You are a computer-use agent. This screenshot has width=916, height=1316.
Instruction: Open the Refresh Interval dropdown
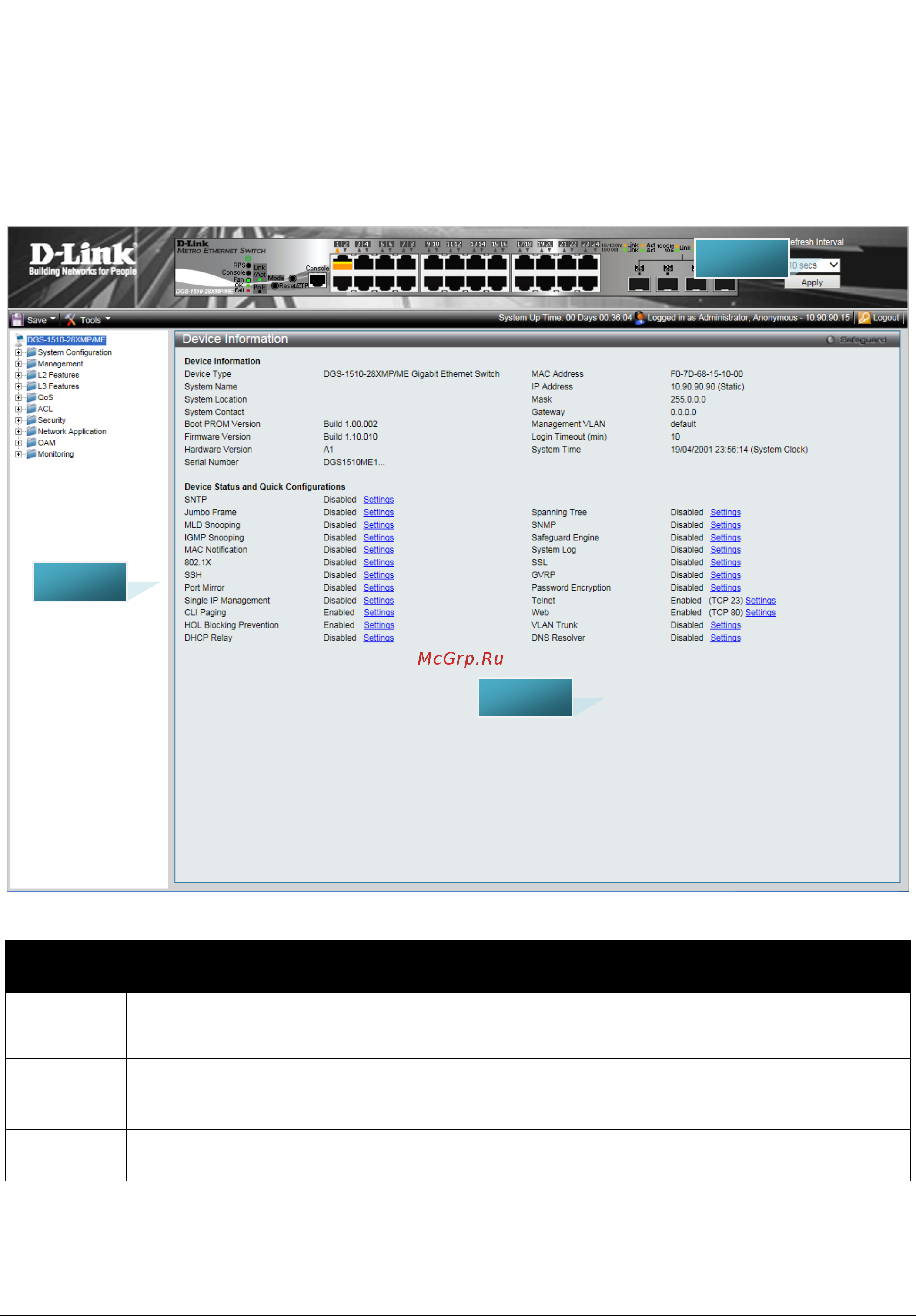[813, 265]
